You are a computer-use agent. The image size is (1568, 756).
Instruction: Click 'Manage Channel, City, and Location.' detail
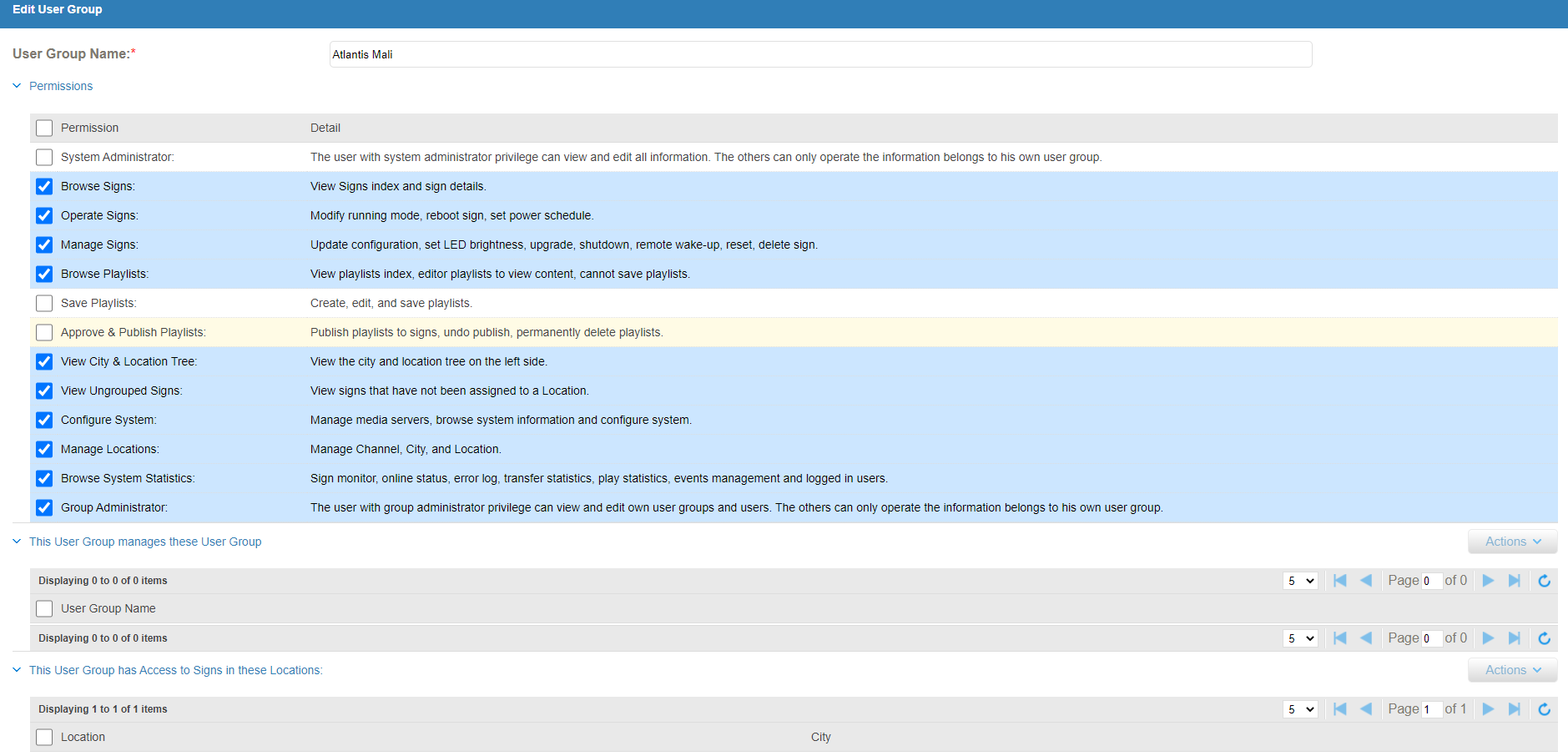coord(406,449)
